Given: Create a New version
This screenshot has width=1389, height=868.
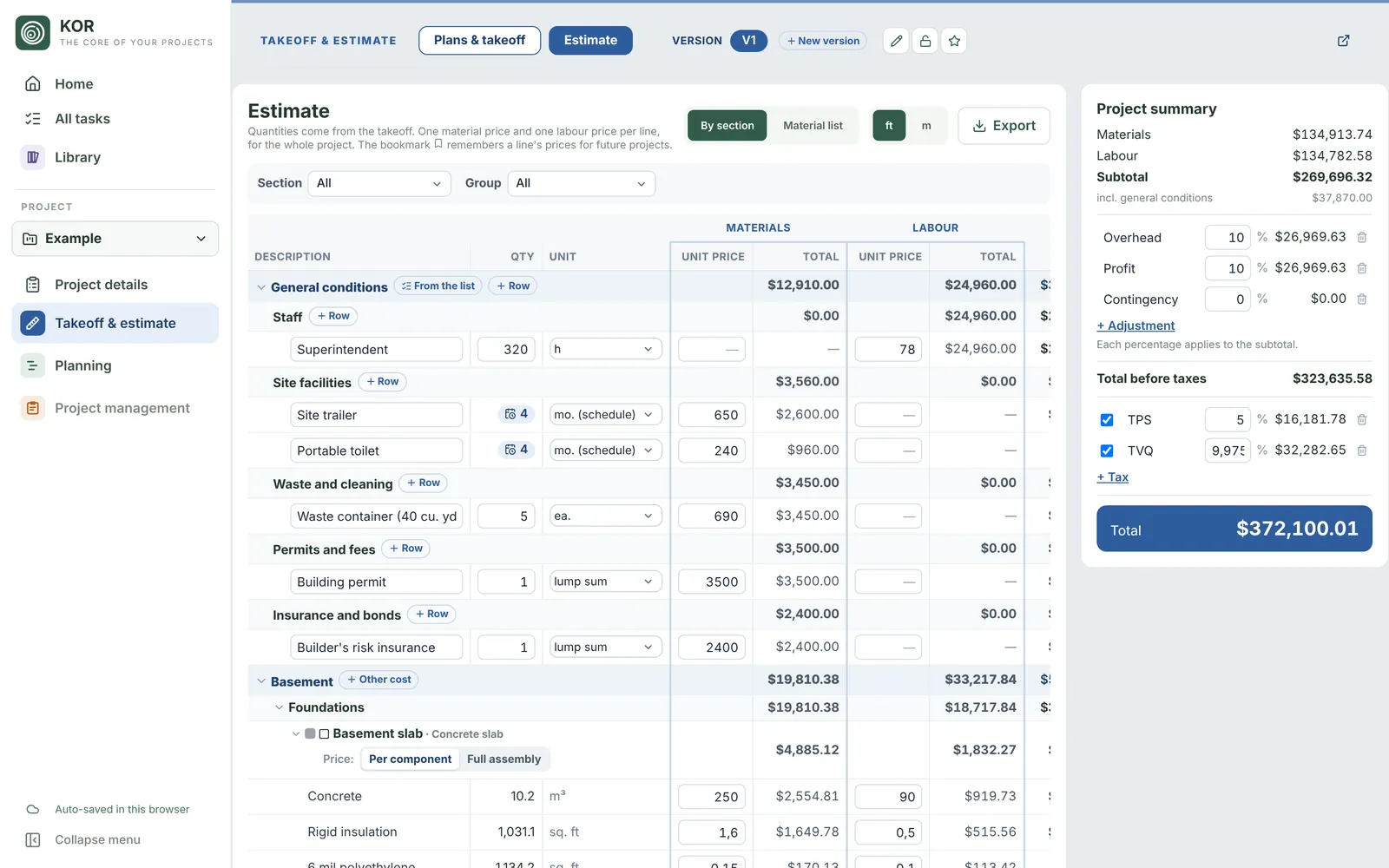Looking at the screenshot, I should (823, 41).
